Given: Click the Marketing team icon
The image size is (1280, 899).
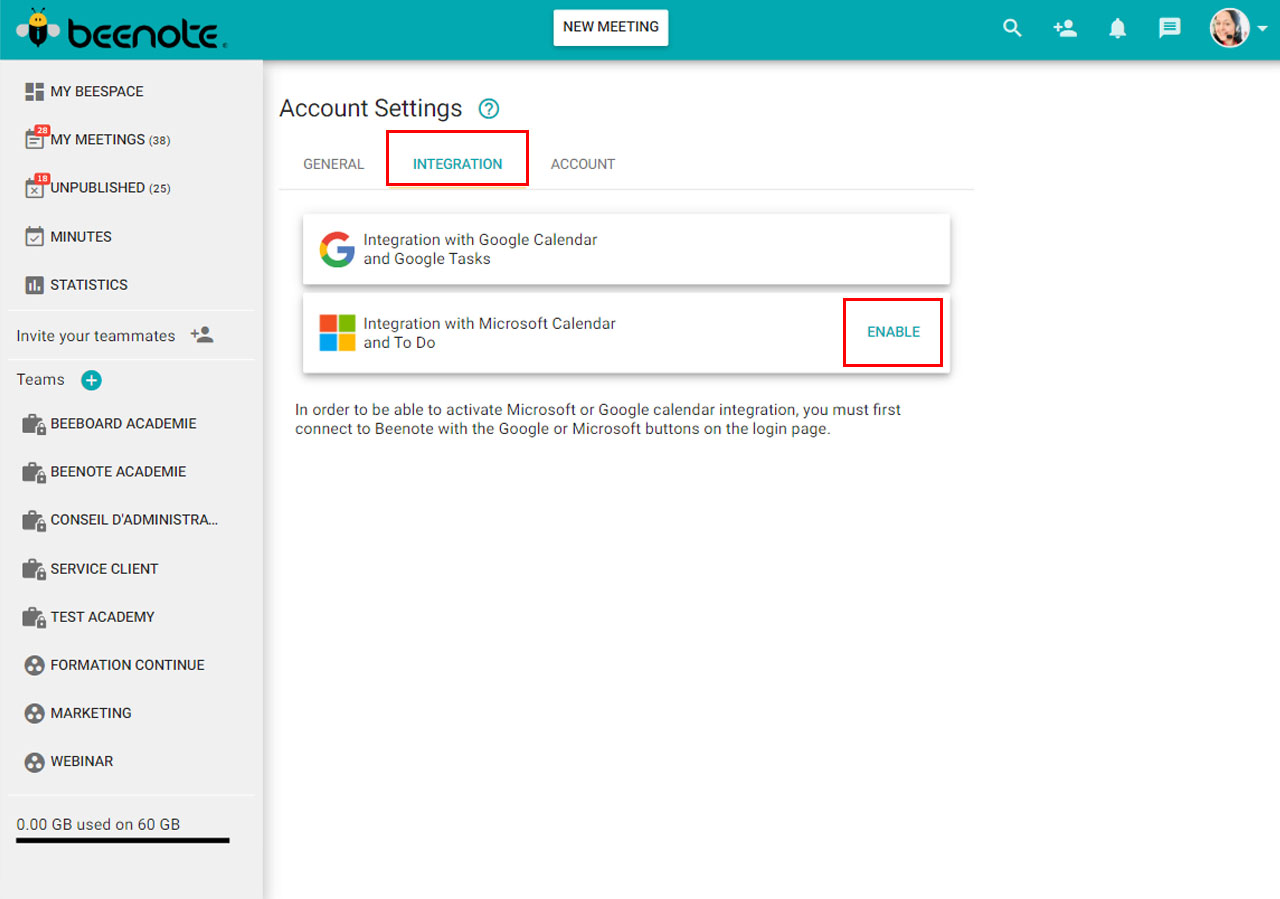Looking at the screenshot, I should (34, 713).
